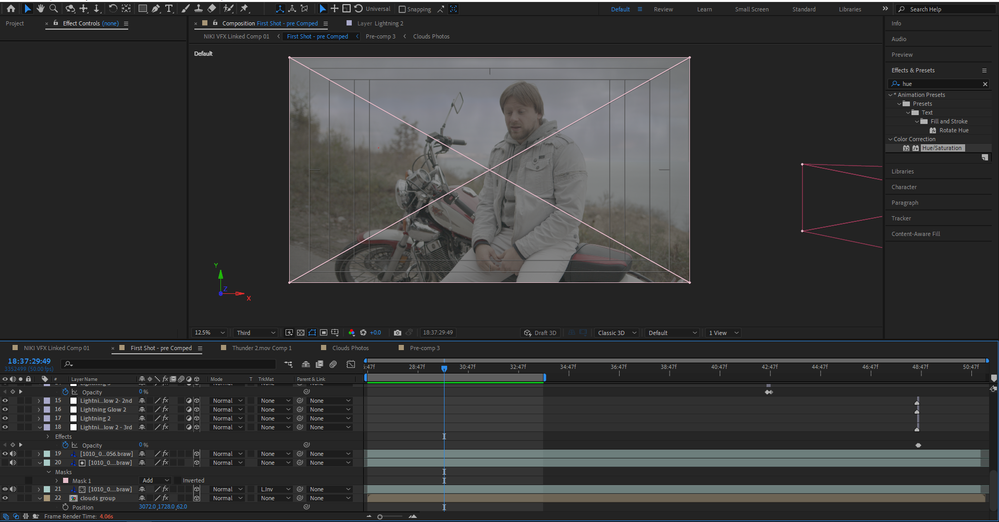Image resolution: width=999 pixels, height=522 pixels.
Task: Toggle the transparency grid icon in the viewer
Action: coord(301,333)
